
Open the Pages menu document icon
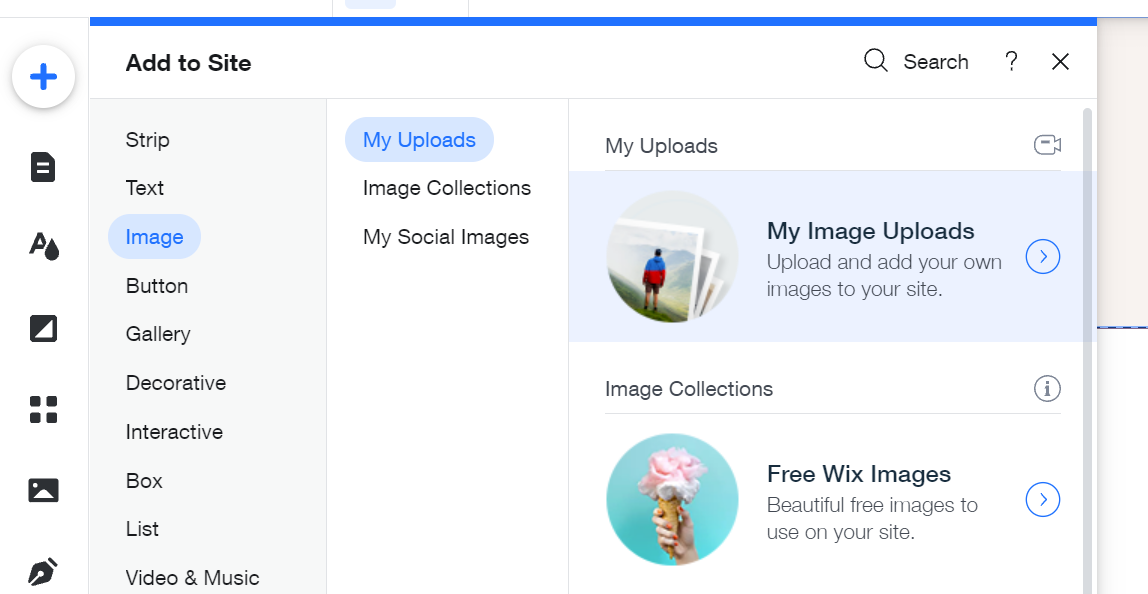pos(43,167)
